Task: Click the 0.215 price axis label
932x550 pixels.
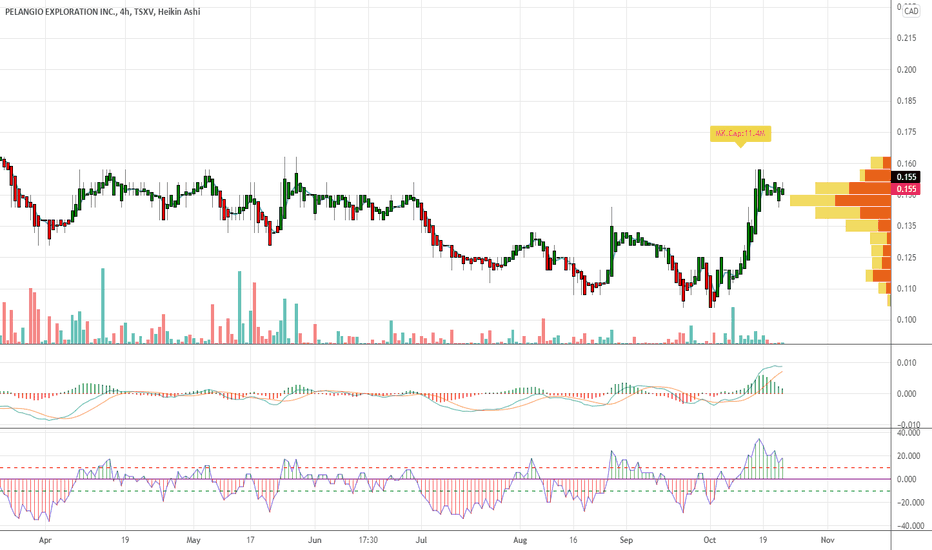Action: [x=906, y=38]
